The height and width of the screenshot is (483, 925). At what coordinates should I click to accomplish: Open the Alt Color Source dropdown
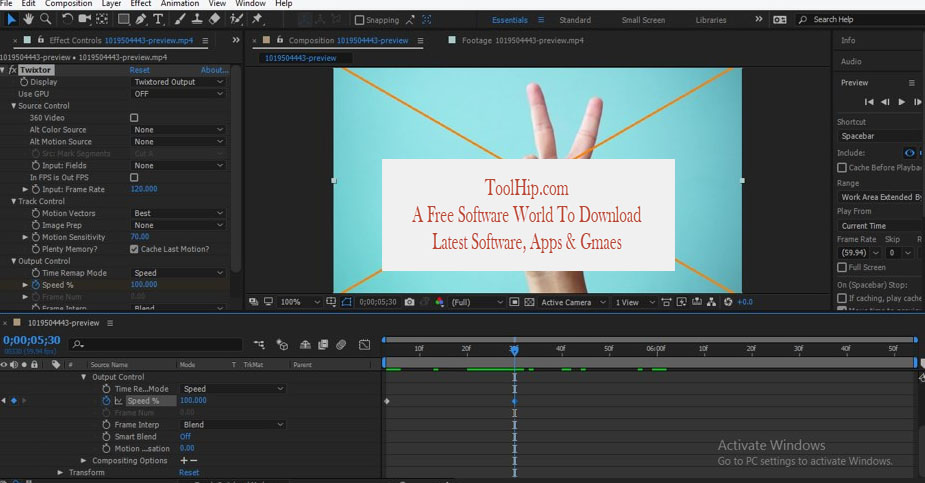178,130
